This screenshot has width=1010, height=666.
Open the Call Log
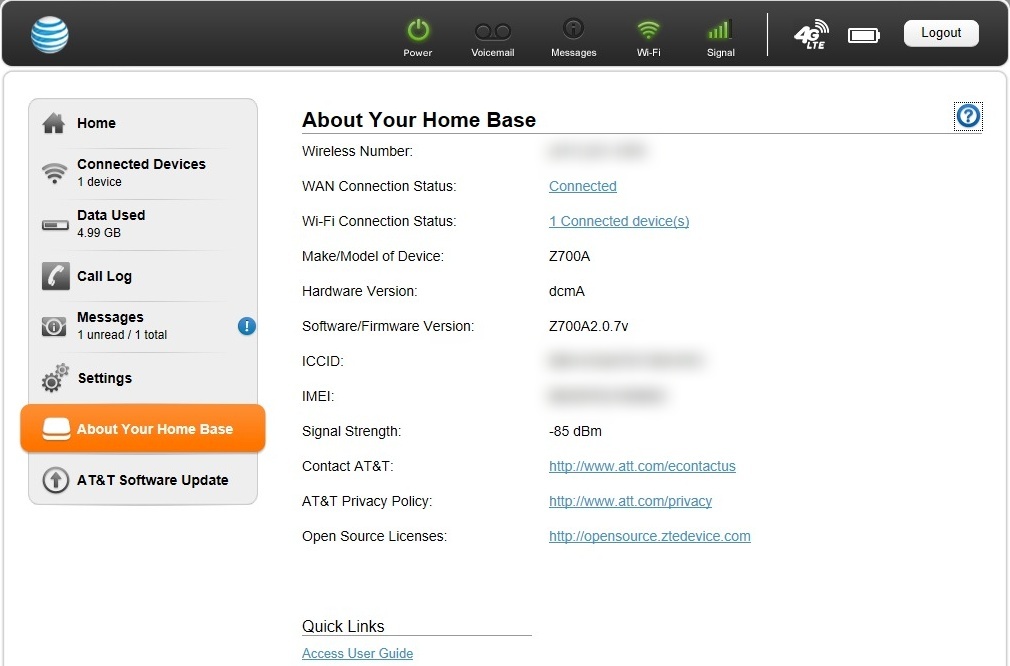103,276
